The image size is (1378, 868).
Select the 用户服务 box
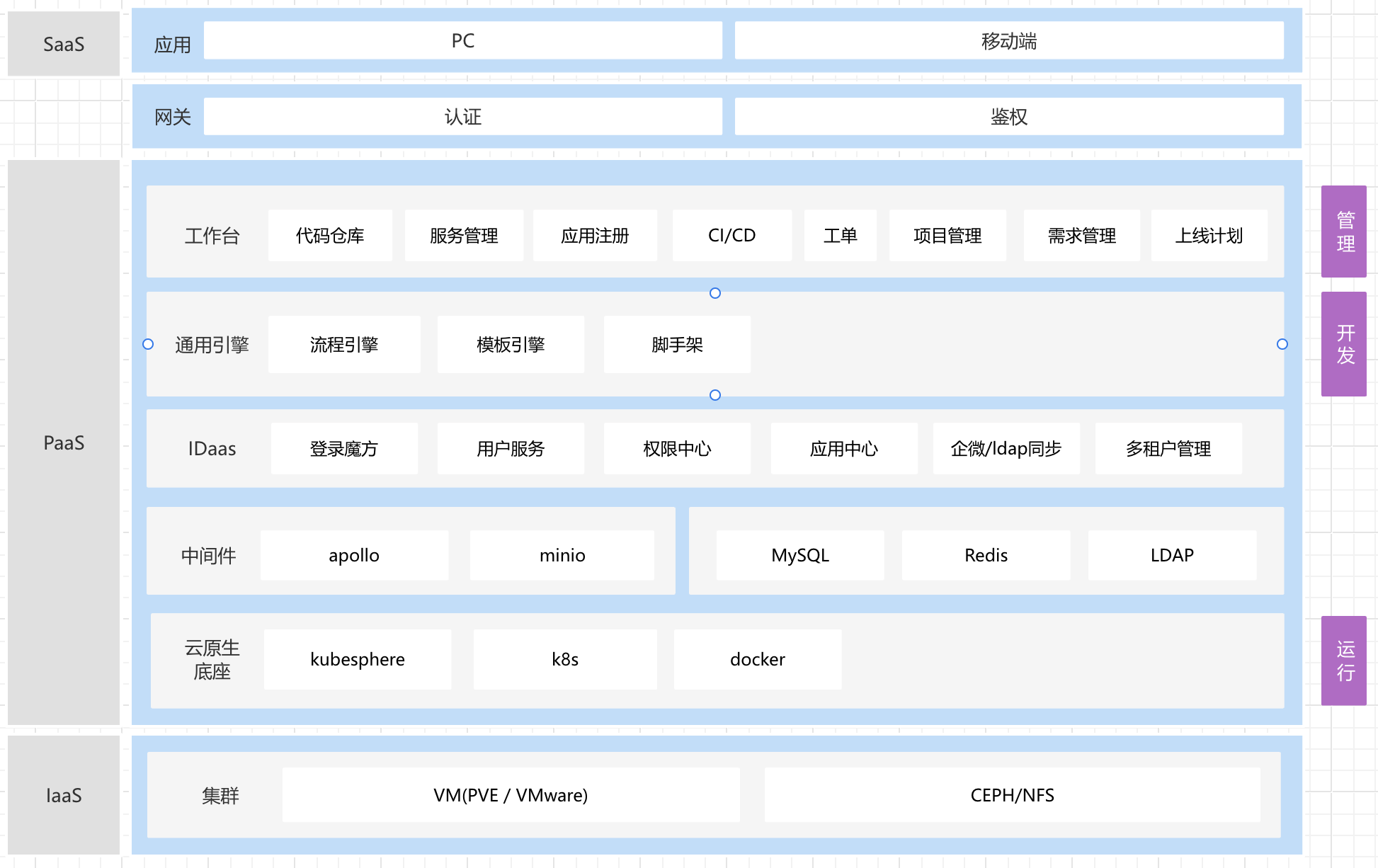point(511,448)
